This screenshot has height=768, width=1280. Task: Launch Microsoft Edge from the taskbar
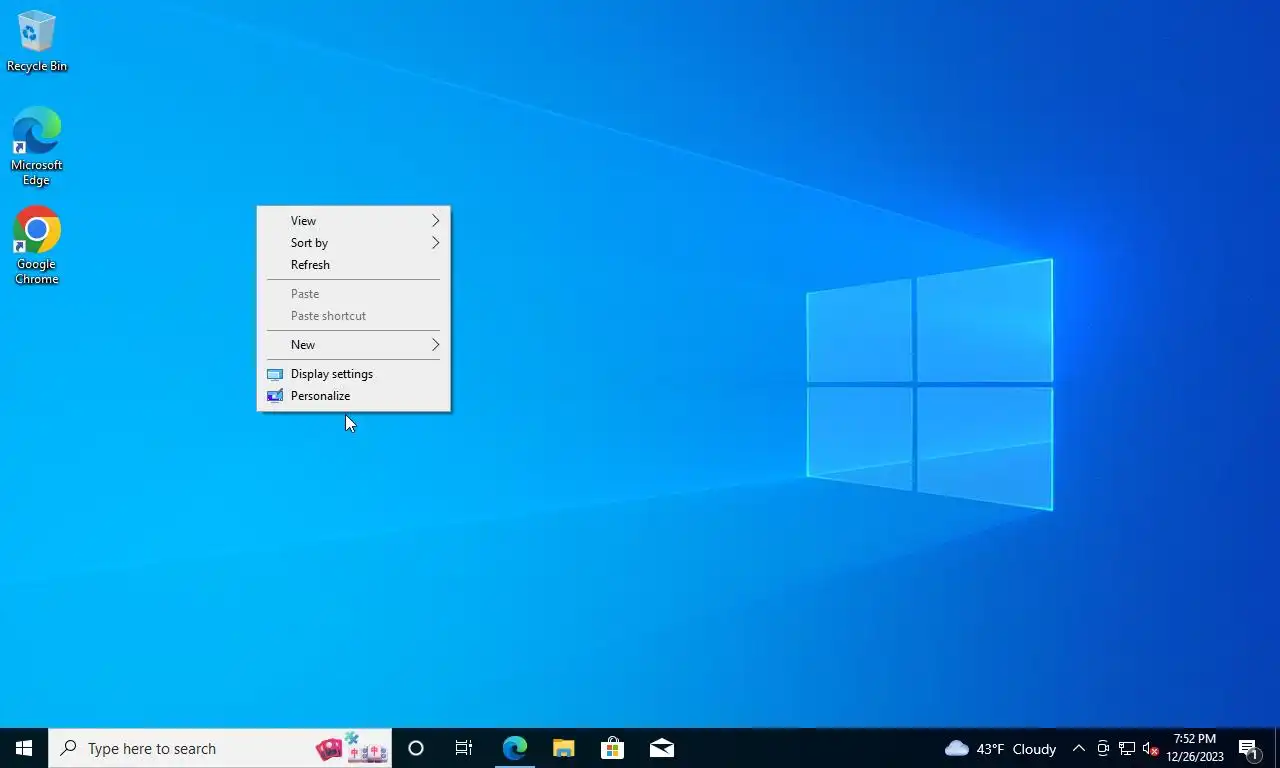pyautogui.click(x=514, y=748)
